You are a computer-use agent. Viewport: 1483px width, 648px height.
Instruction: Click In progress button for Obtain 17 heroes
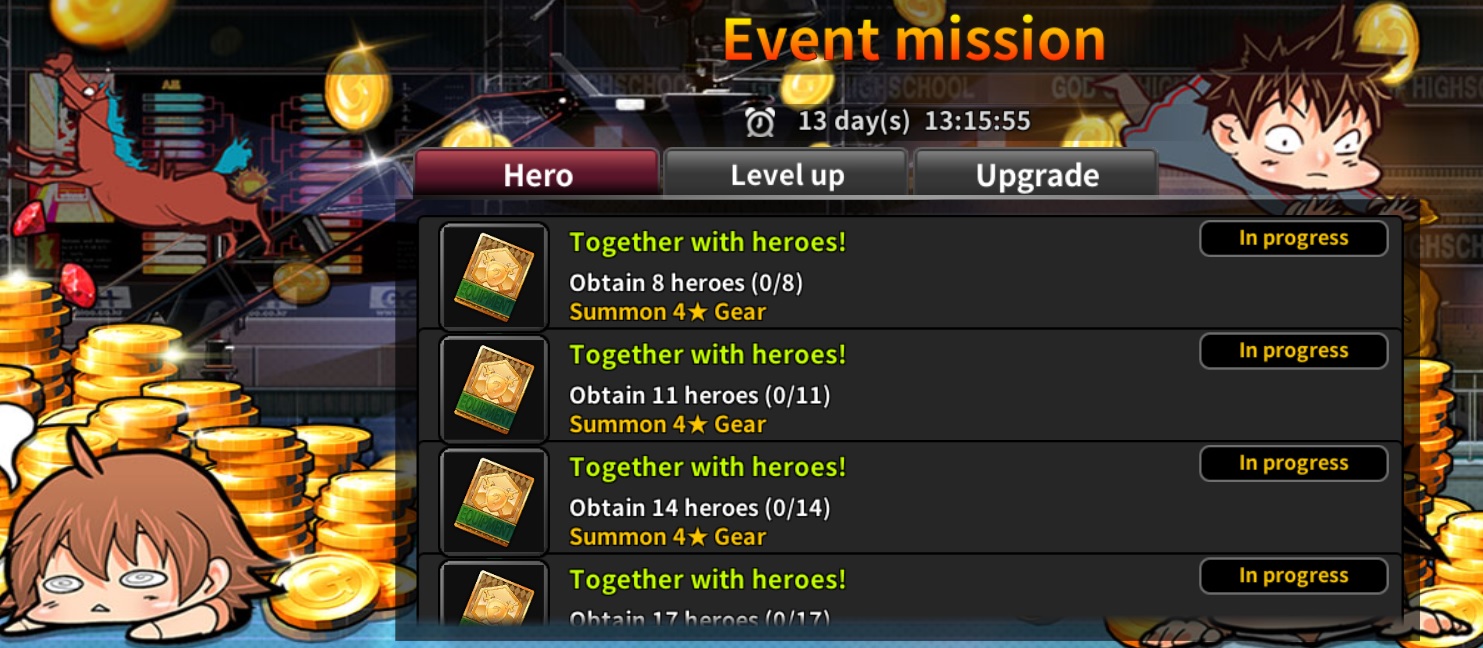pyautogui.click(x=1293, y=576)
